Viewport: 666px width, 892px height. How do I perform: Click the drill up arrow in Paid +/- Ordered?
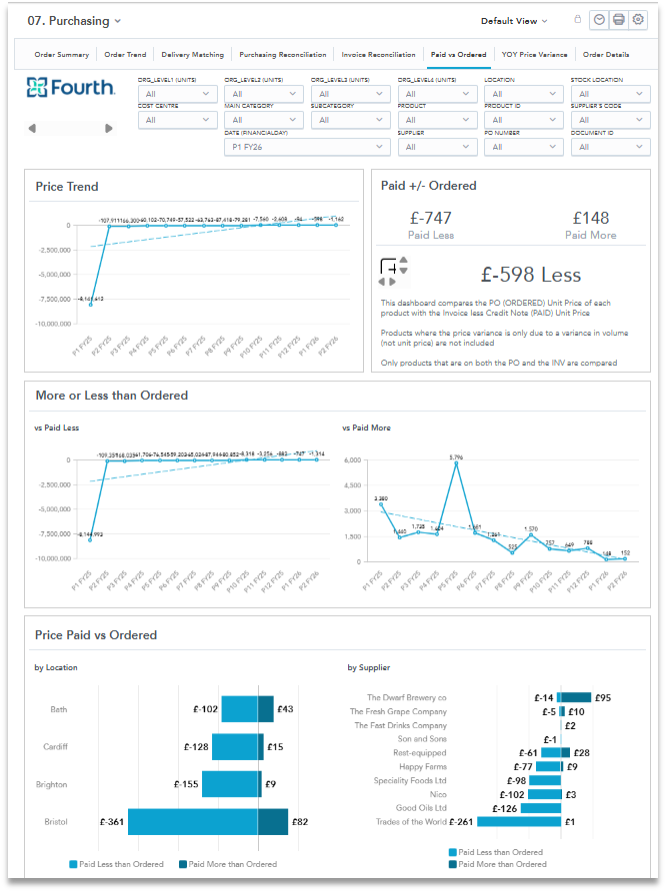[403, 260]
